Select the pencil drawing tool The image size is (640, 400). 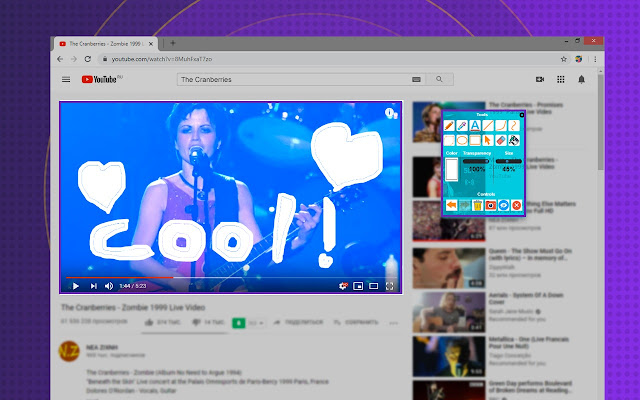449,126
